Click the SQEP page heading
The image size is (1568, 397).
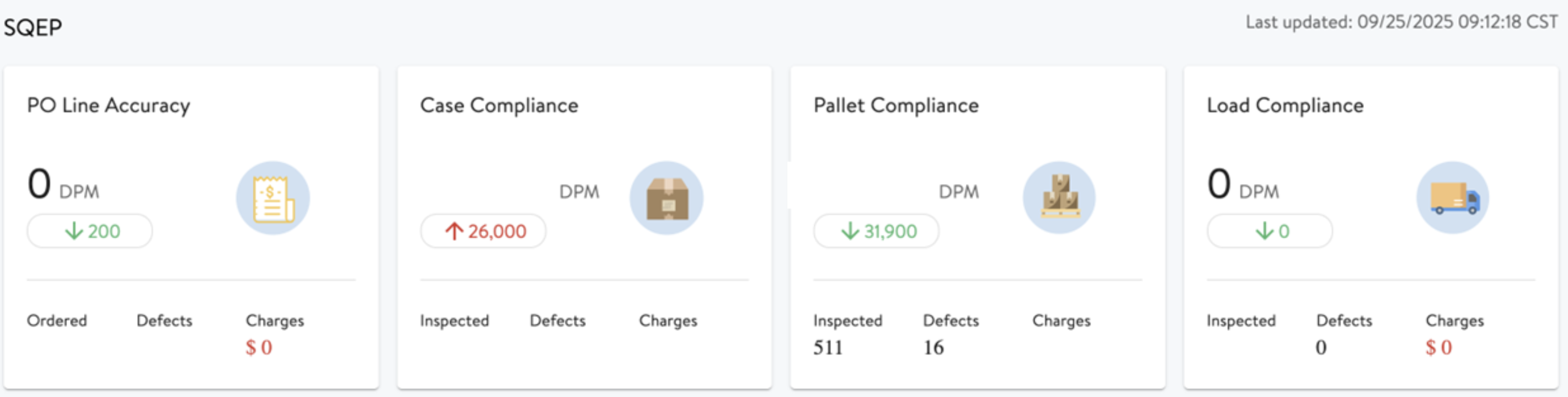click(33, 28)
